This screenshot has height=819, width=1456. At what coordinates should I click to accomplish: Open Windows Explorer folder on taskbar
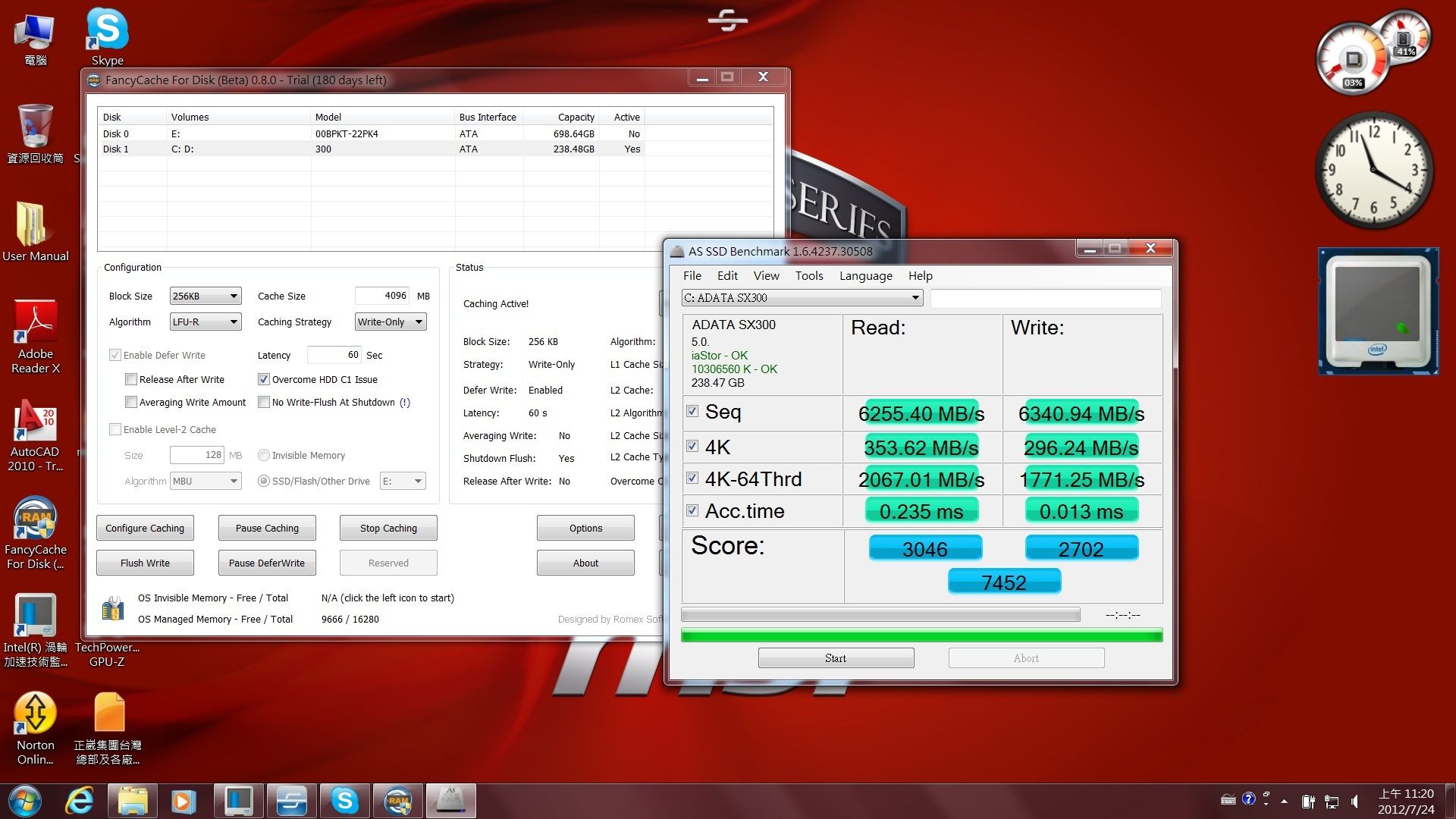click(132, 801)
